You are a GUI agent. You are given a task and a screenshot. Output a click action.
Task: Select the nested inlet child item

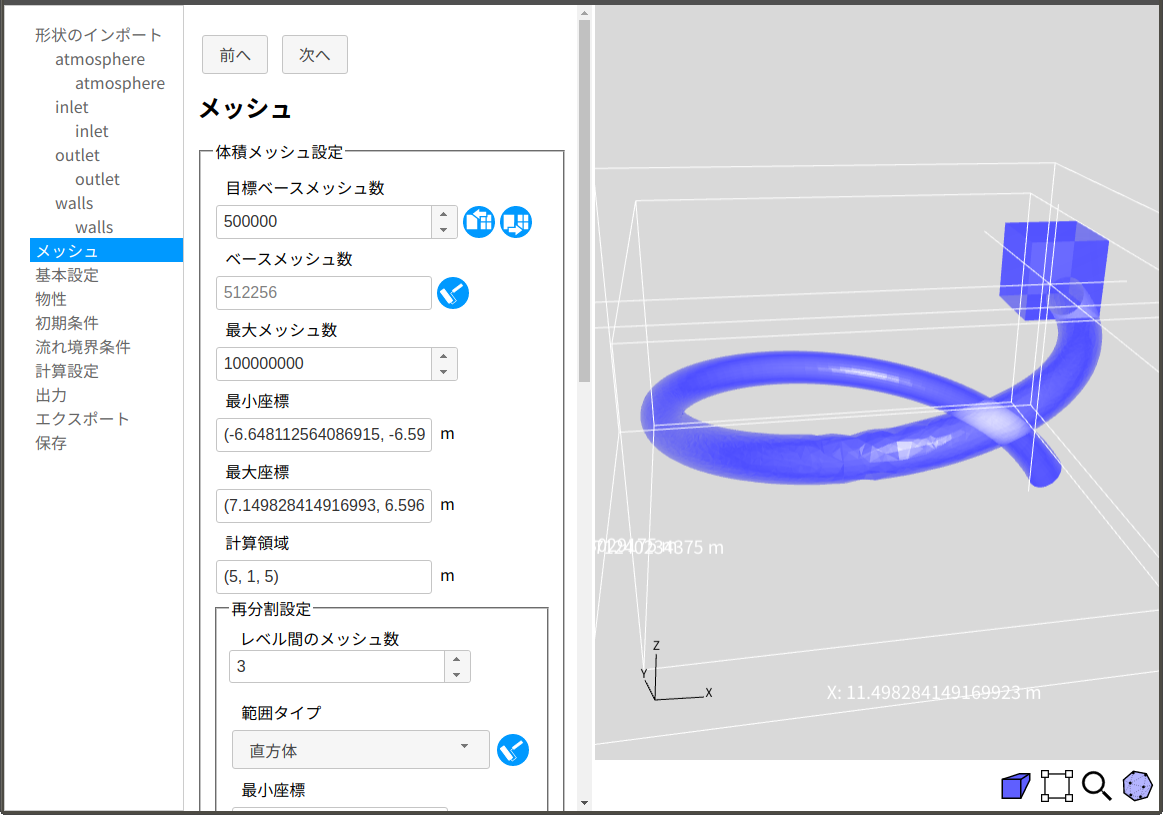[x=92, y=131]
